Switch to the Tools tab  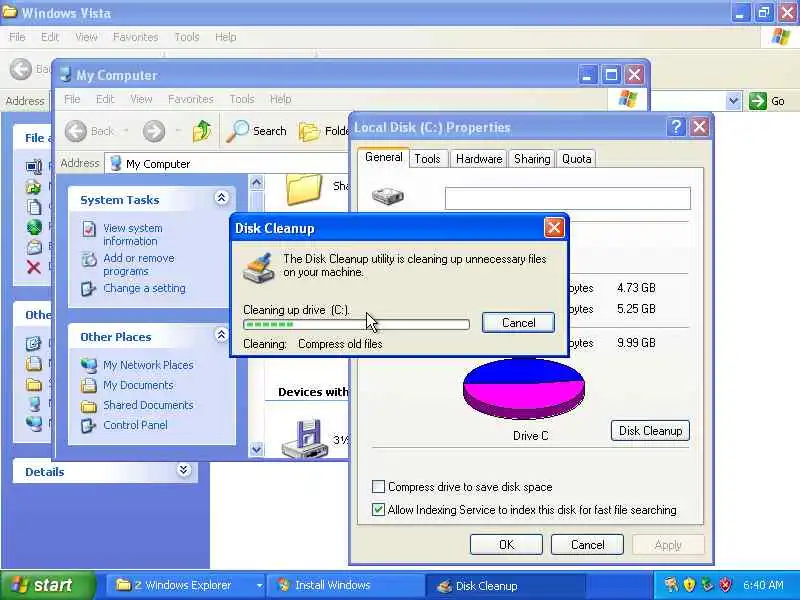427,159
